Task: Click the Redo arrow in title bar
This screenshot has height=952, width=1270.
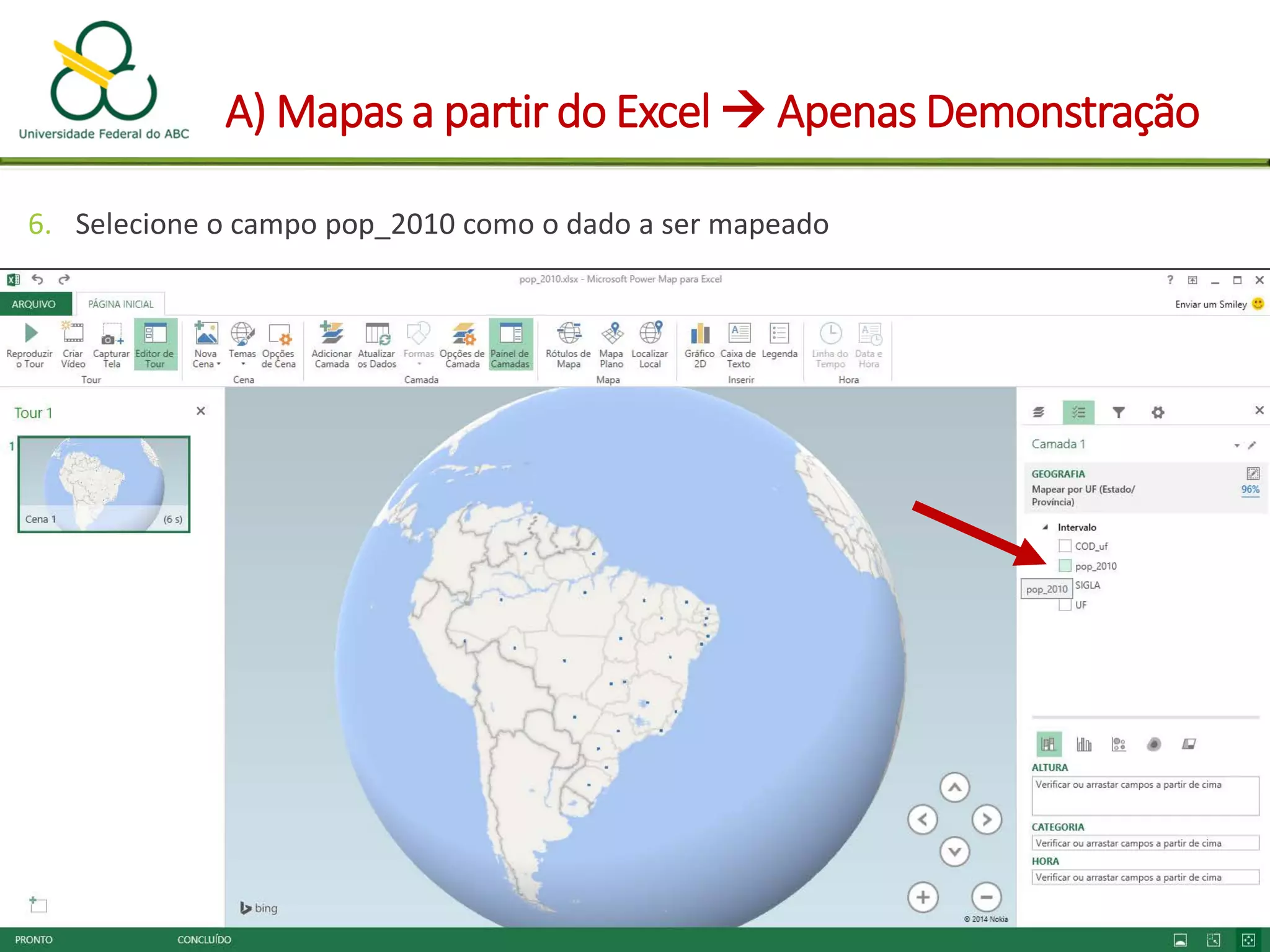Action: tap(64, 280)
